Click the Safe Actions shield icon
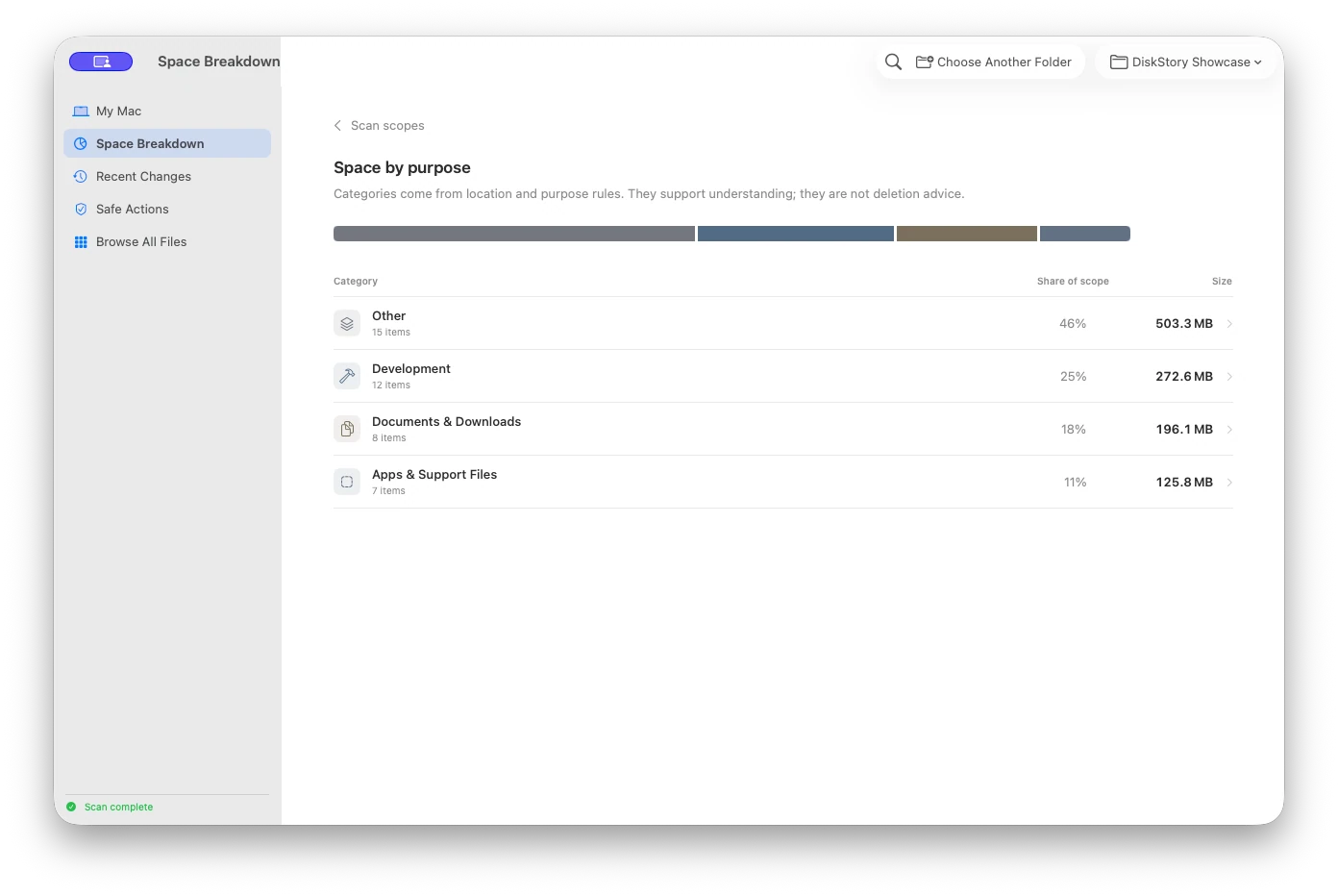1338x896 pixels. pyautogui.click(x=81, y=210)
